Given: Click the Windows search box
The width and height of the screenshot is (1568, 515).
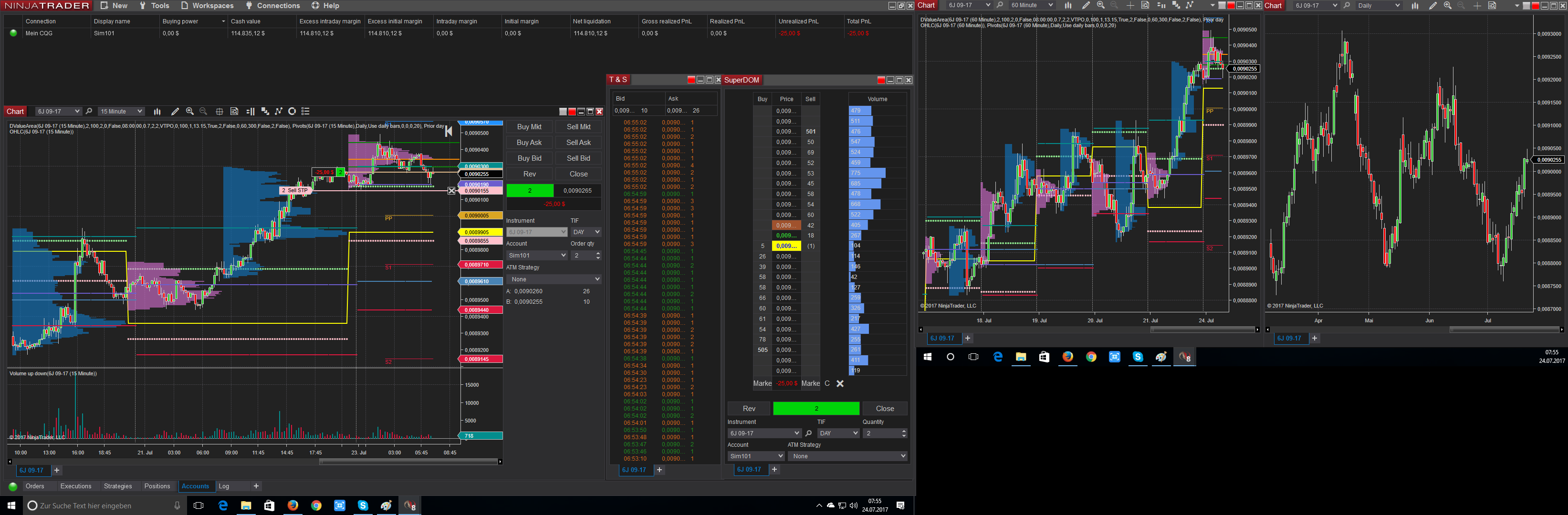Looking at the screenshot, I should coord(105,505).
